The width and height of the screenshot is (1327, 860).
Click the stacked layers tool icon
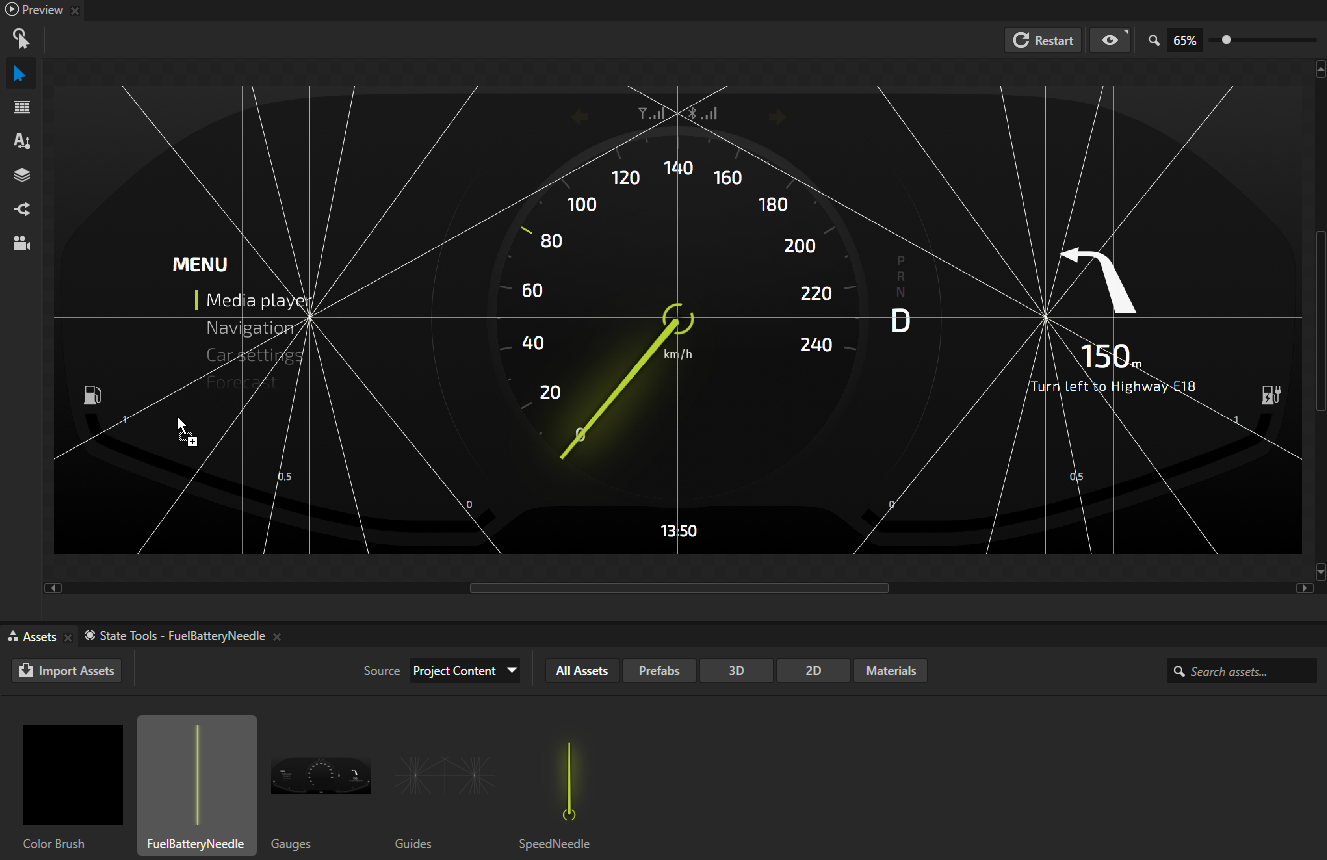click(21, 175)
